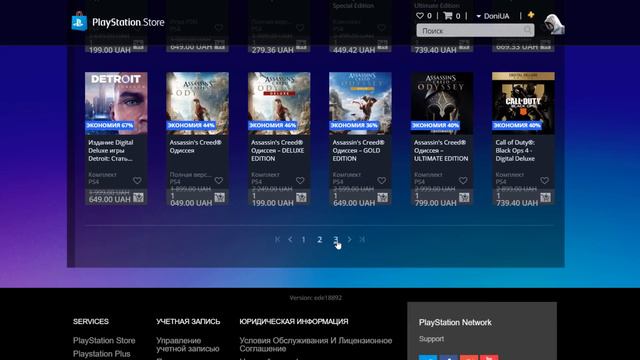Open Detroit Digital Deluxe game thumbnail
The width and height of the screenshot is (640, 360).
point(116,103)
